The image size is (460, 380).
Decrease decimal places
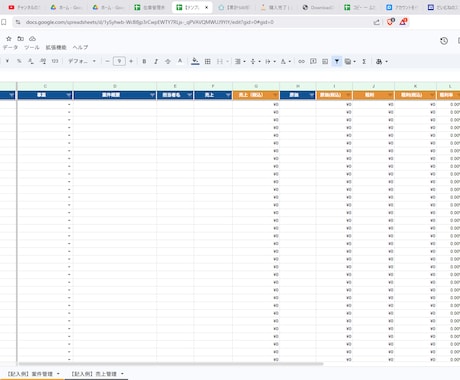(x=31, y=61)
